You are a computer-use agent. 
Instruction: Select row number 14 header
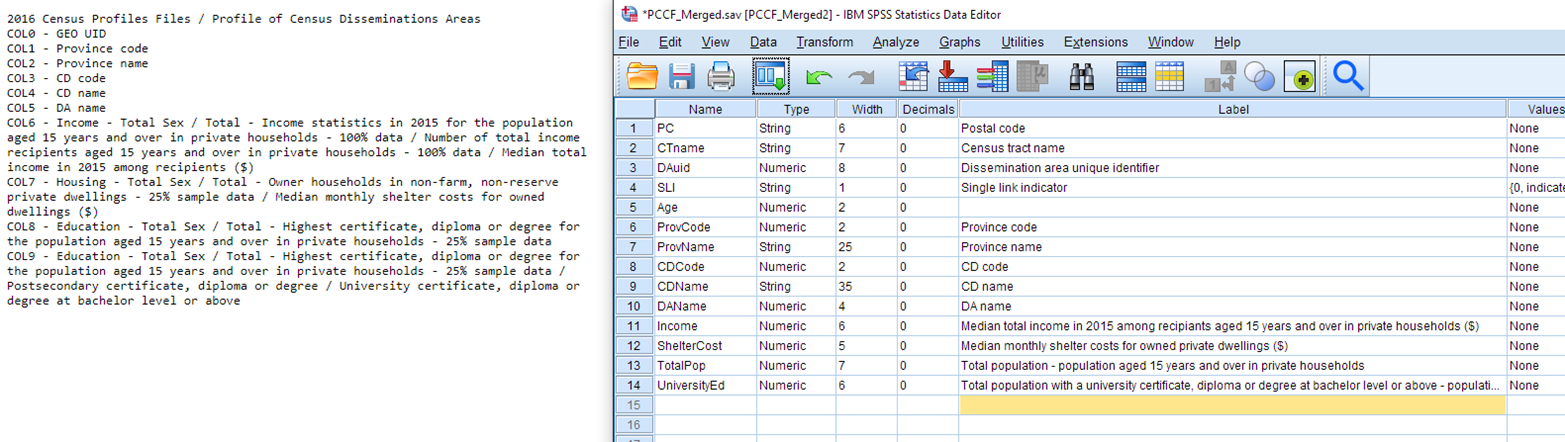coord(634,385)
